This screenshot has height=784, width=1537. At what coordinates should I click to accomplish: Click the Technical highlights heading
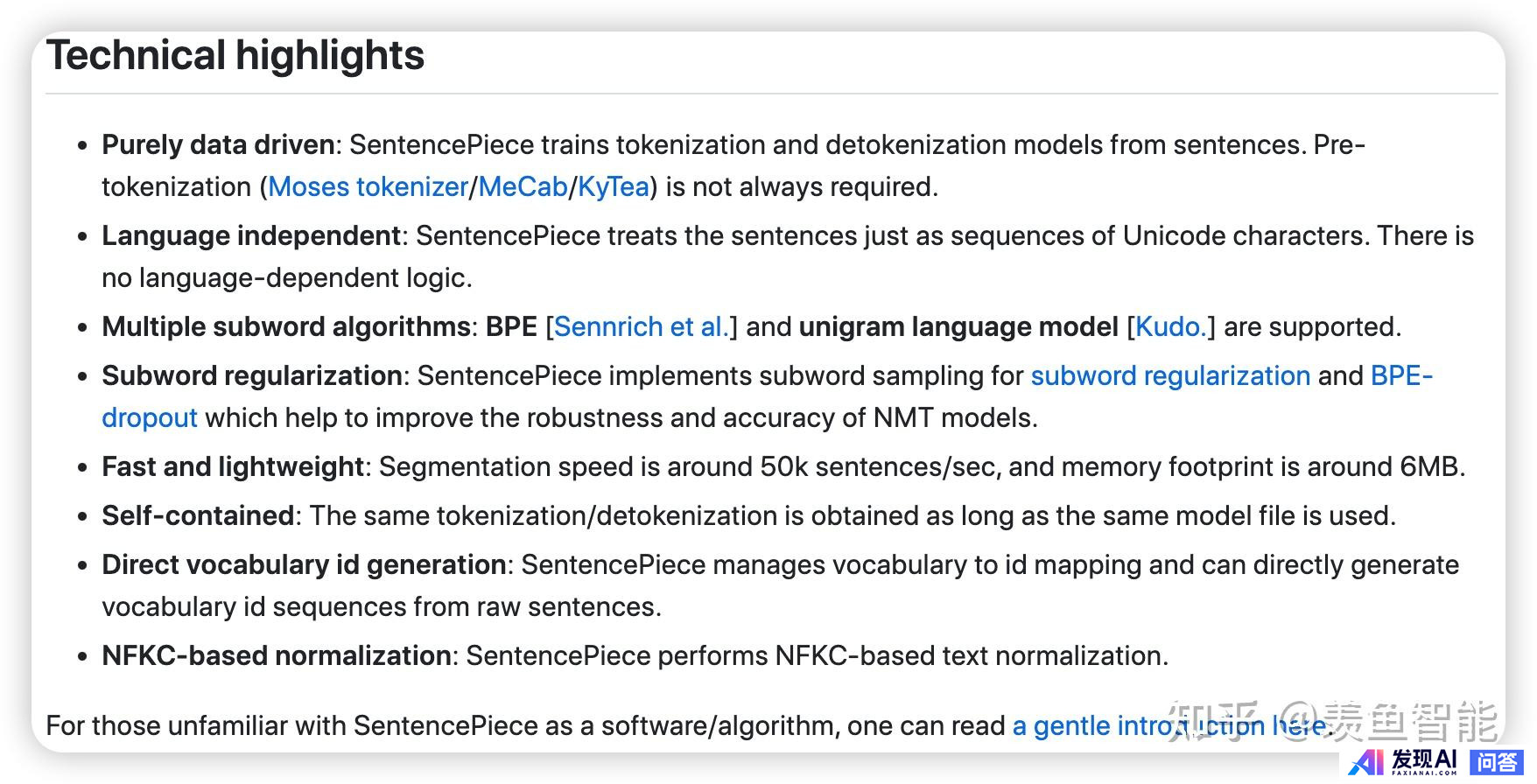pyautogui.click(x=235, y=56)
